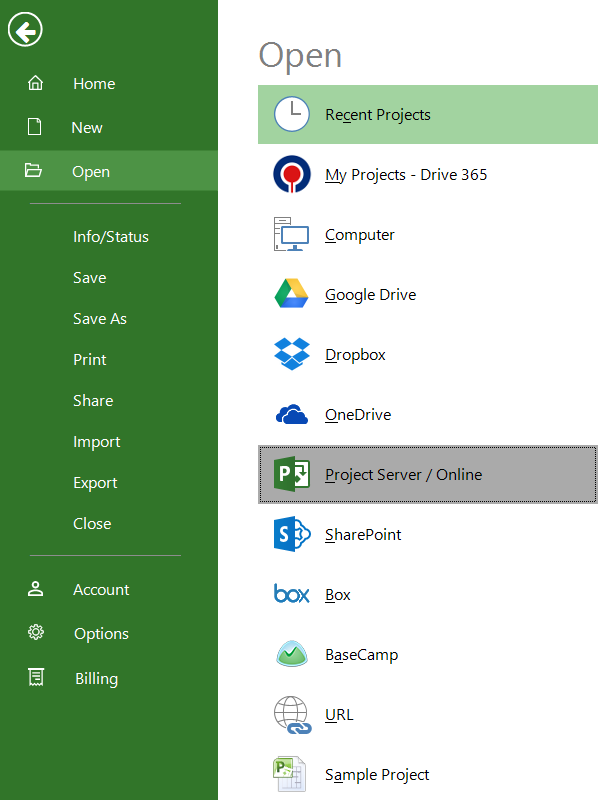Click the Recent Projects clock icon

(292, 114)
